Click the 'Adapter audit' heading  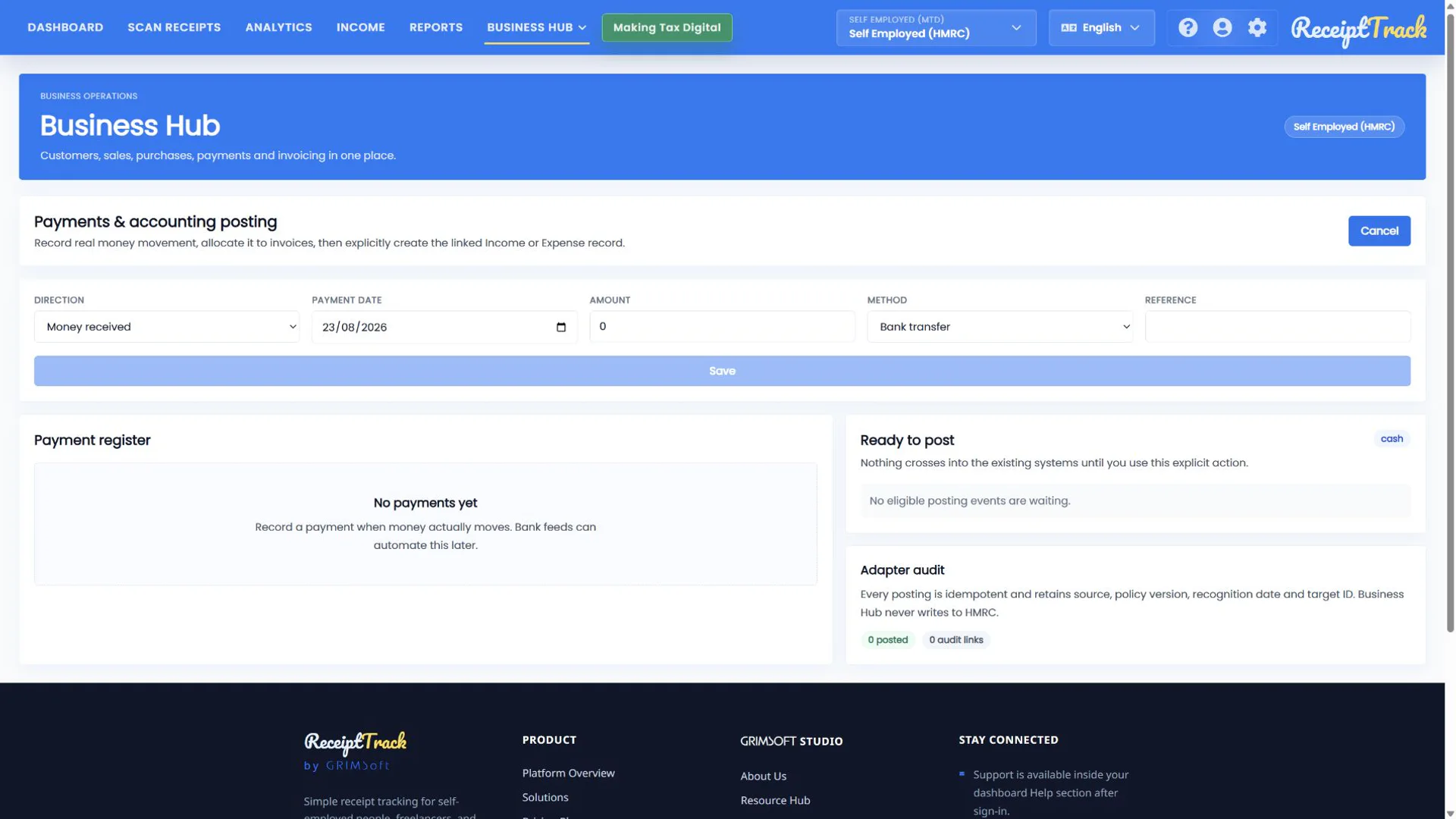[x=902, y=570]
